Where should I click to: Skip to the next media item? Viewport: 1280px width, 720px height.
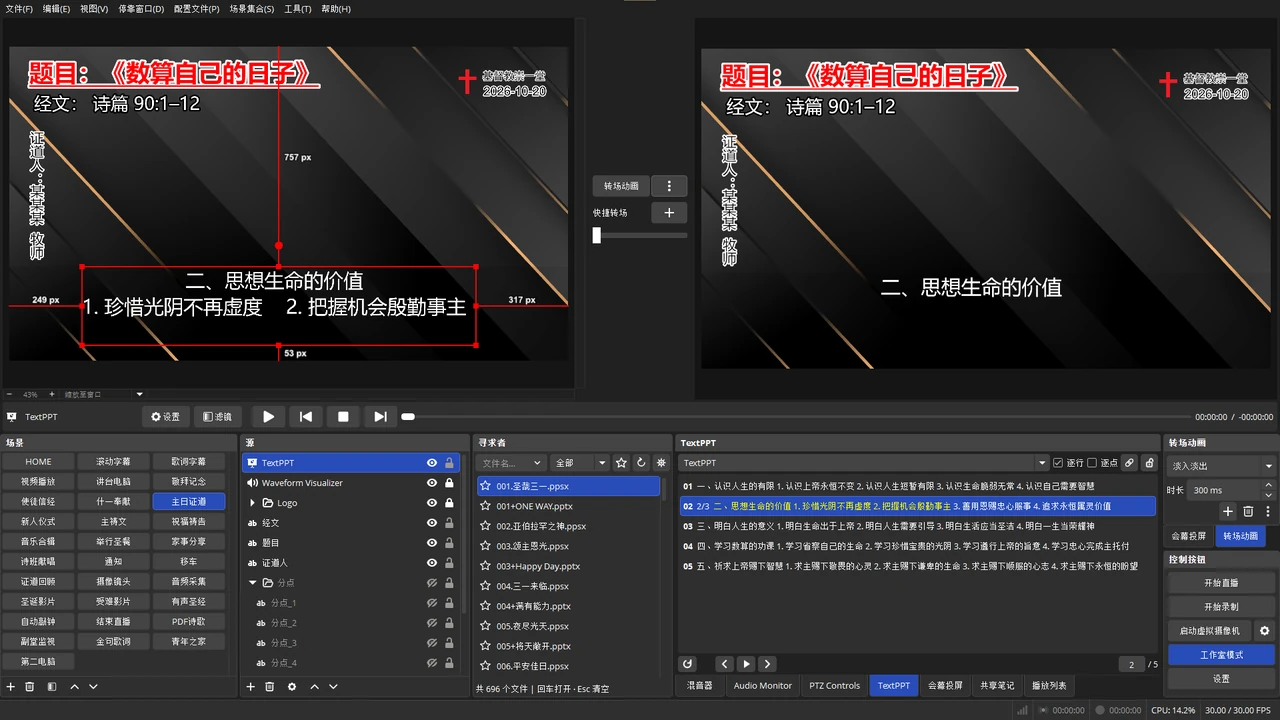(x=380, y=416)
